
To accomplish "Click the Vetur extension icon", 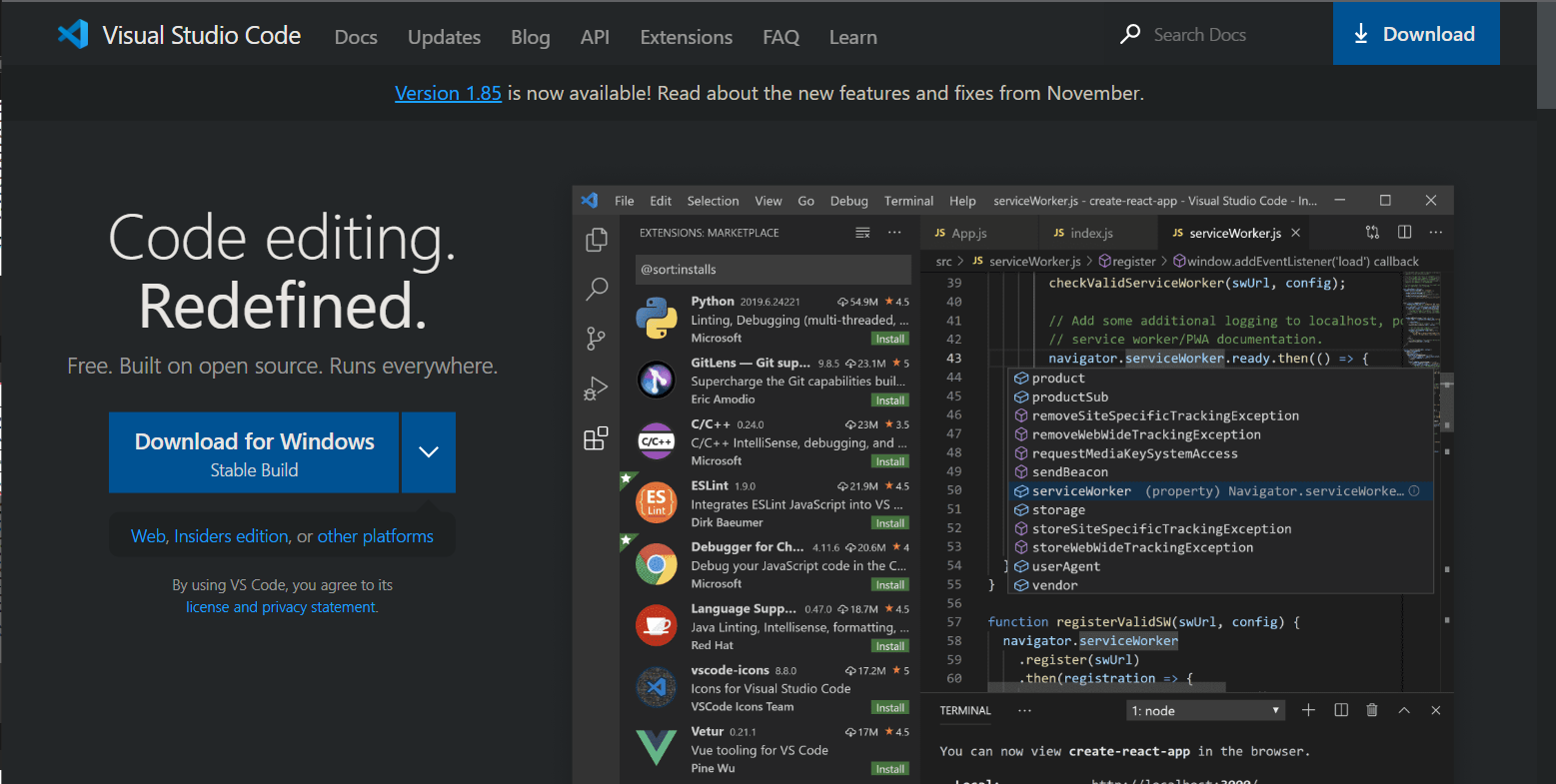I will coord(657,748).
